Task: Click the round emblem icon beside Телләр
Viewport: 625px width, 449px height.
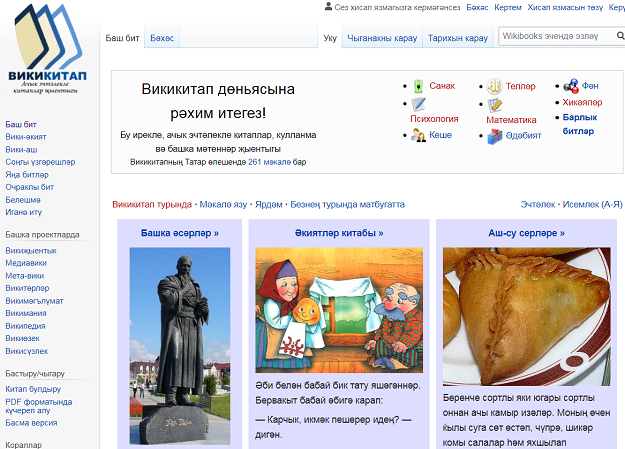Action: click(x=494, y=86)
